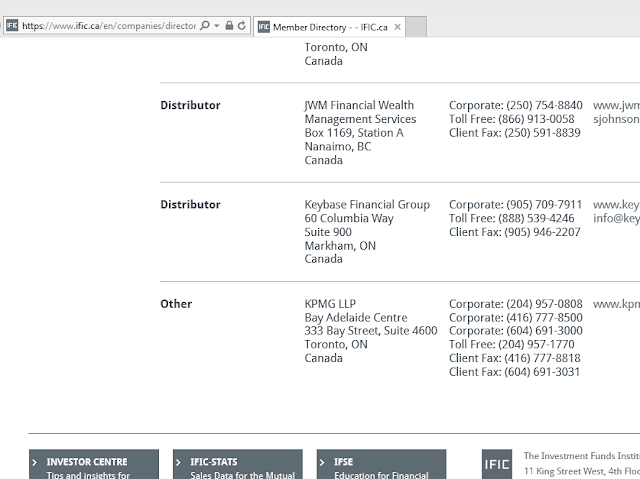Select the Member Directory - IFIC.ca tab
640x479 pixels.
point(329,27)
